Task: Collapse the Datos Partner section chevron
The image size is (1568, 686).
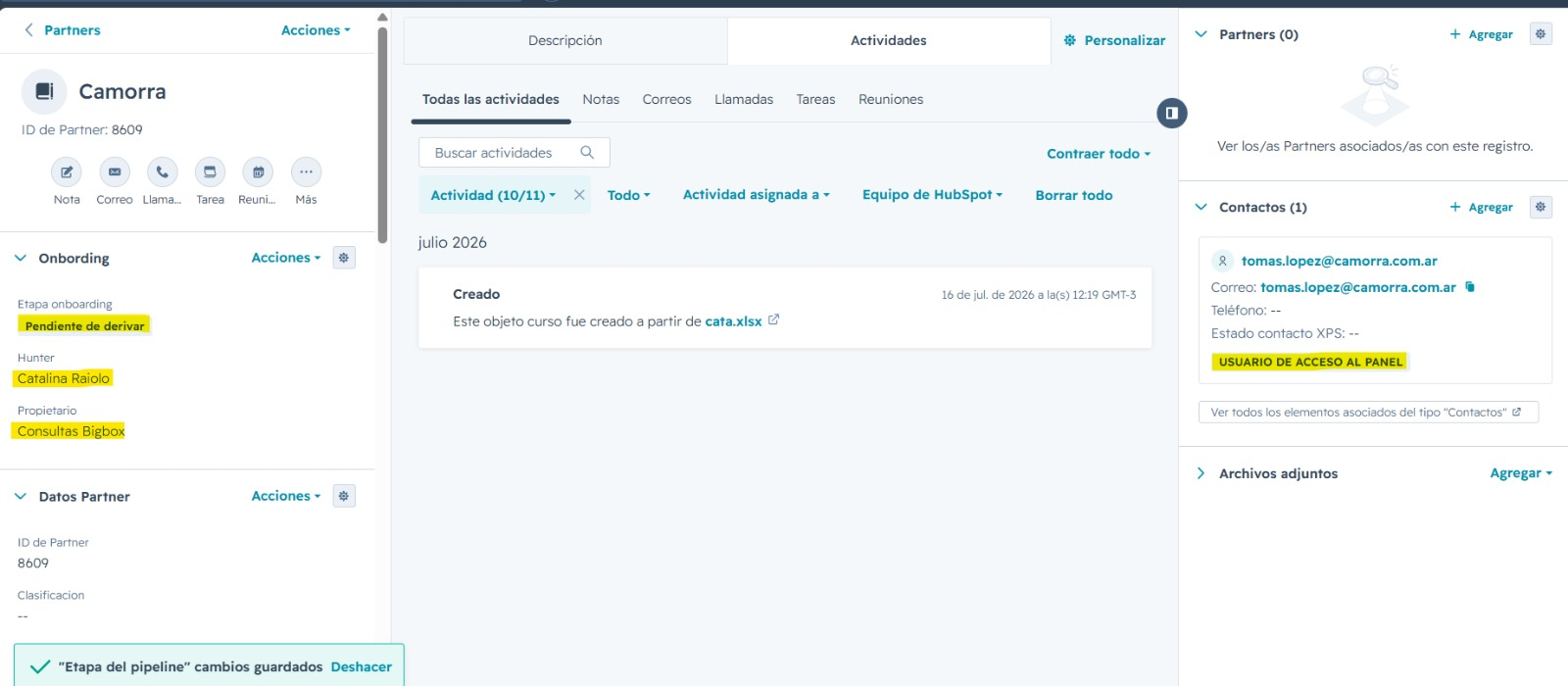Action: coord(21,496)
